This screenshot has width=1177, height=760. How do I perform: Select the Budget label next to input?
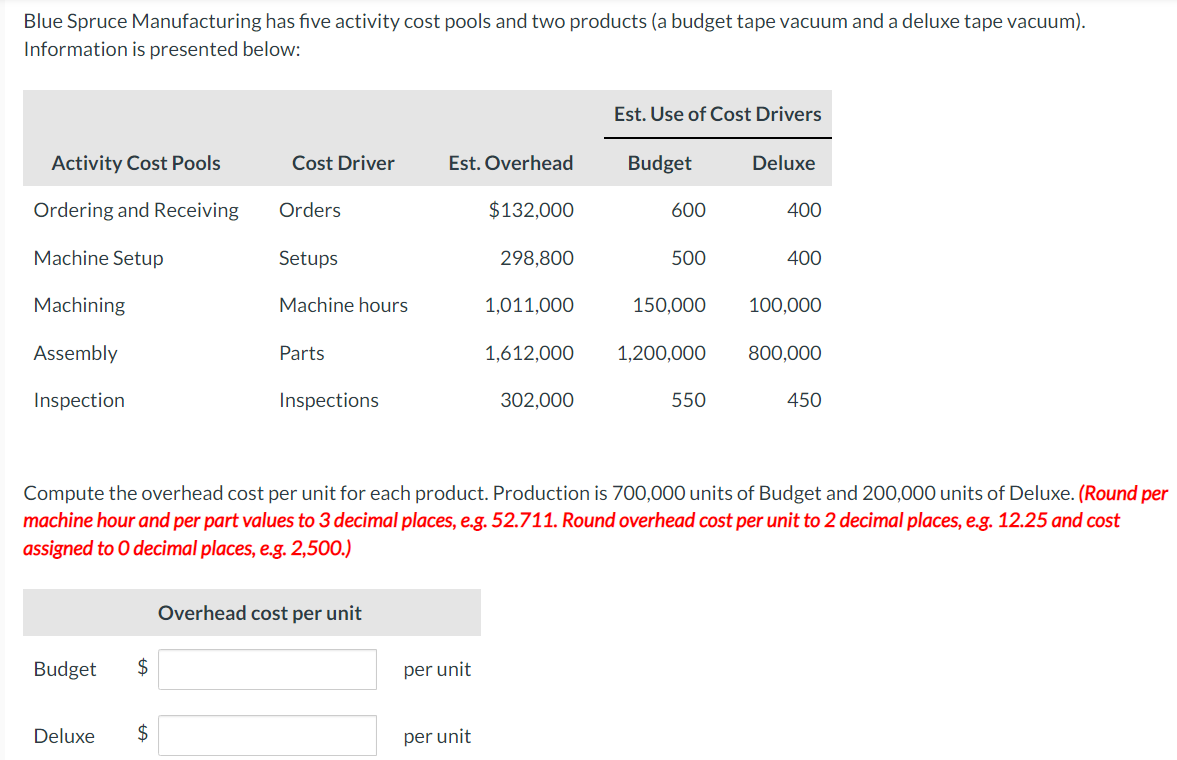(65, 669)
